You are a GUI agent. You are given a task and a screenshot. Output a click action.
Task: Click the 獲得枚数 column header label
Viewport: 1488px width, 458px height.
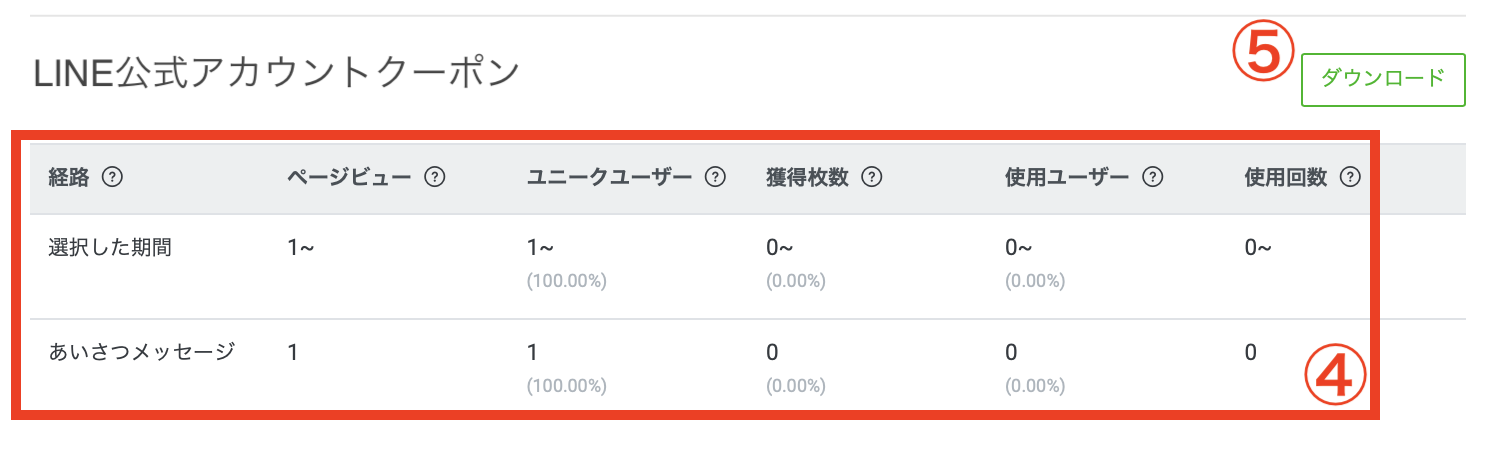(807, 177)
